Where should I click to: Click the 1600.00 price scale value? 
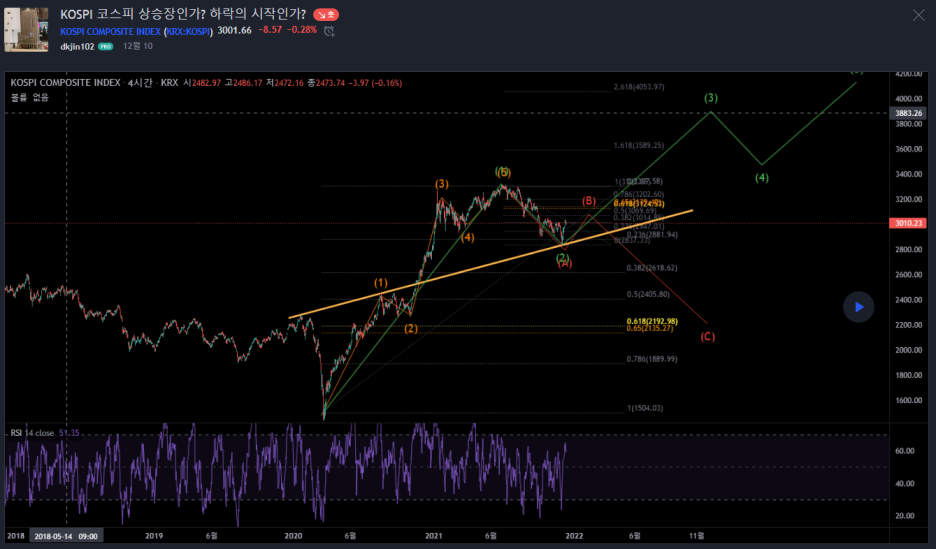pos(909,400)
